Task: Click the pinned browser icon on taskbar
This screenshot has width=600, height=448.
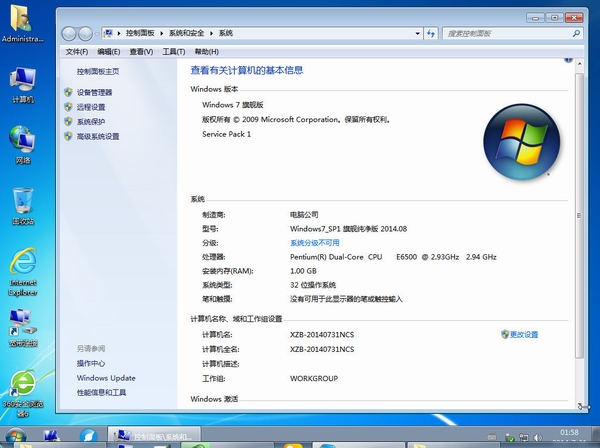Action: 88,437
